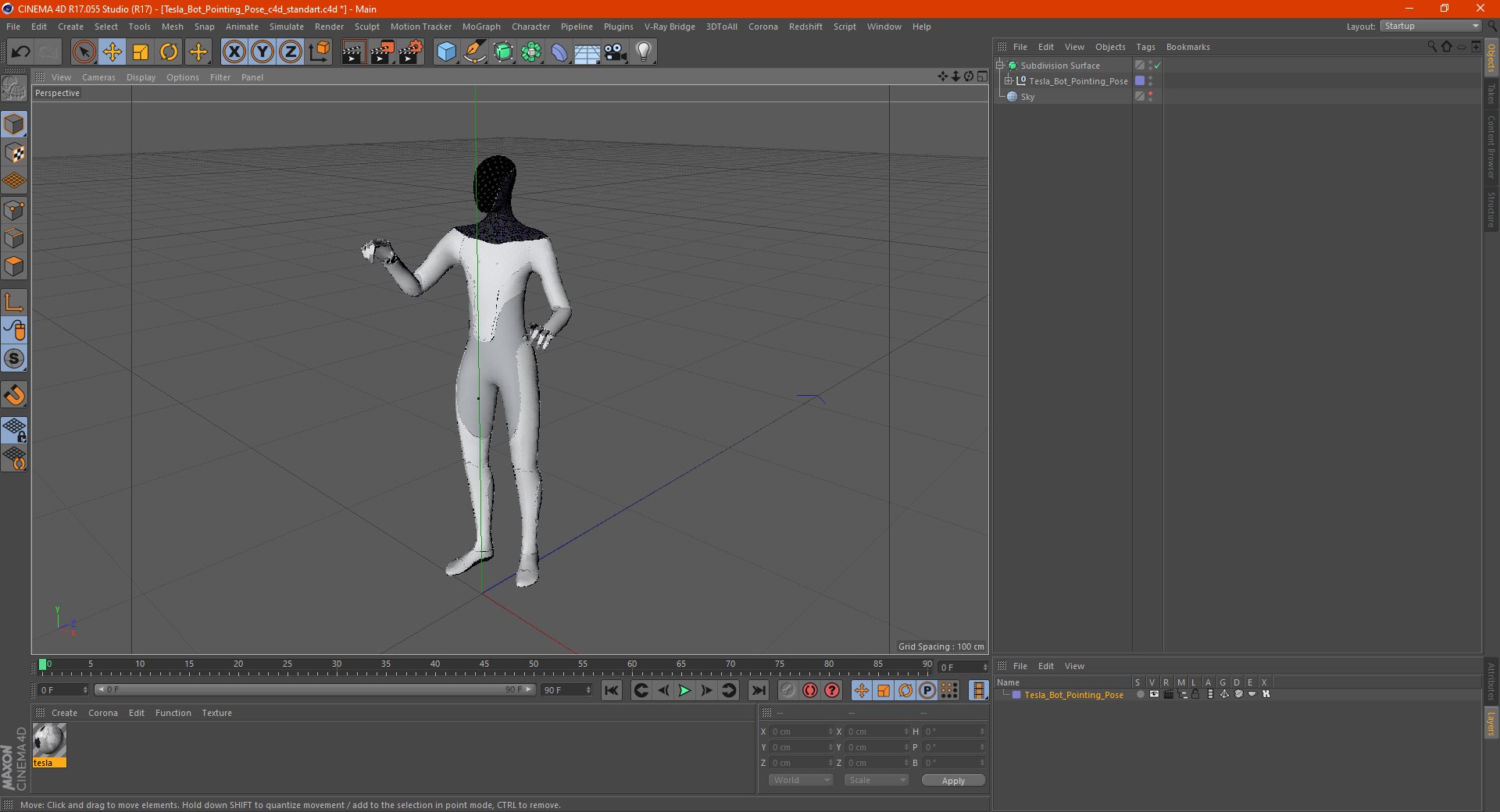Toggle coordinate system icon
Image resolution: width=1500 pixels, height=812 pixels.
(x=319, y=52)
